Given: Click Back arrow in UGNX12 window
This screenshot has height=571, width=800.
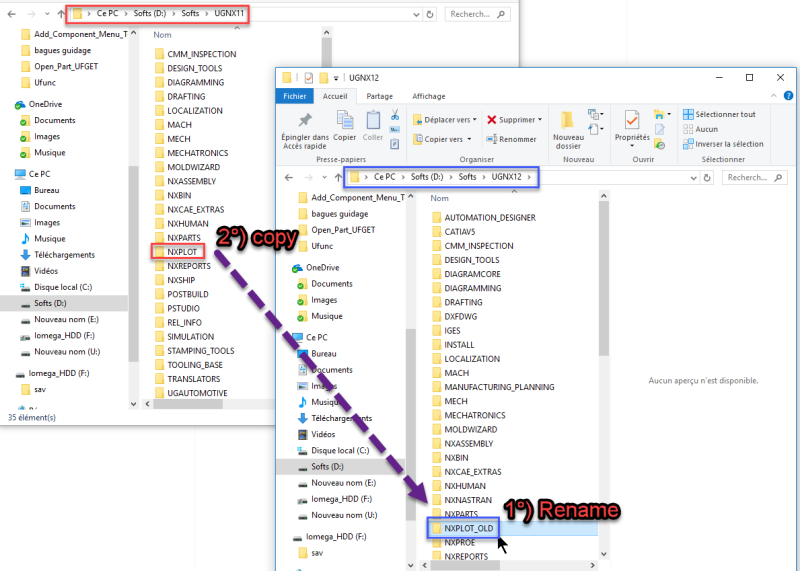Looking at the screenshot, I should (x=289, y=178).
